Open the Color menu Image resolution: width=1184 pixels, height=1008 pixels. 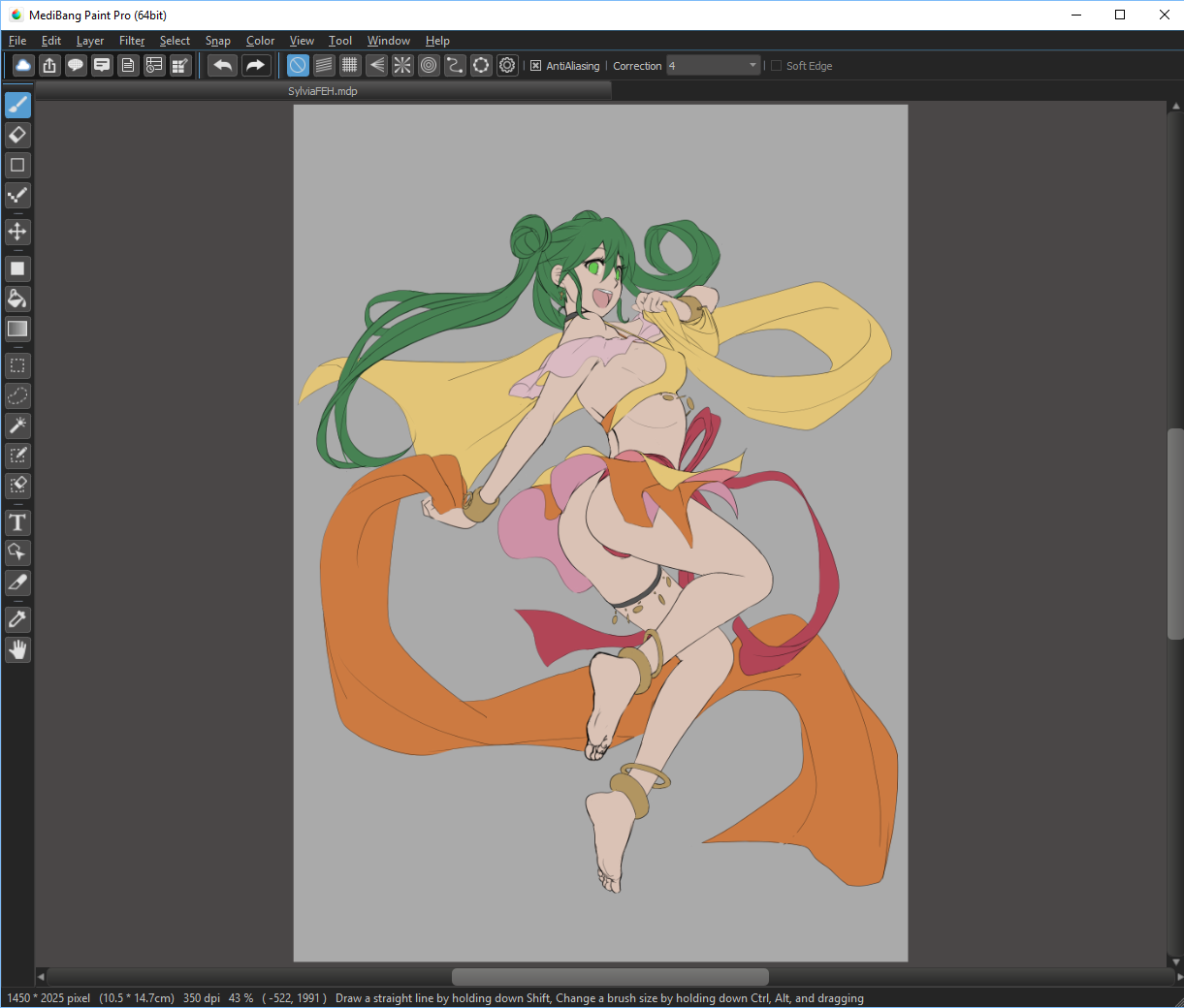[260, 41]
